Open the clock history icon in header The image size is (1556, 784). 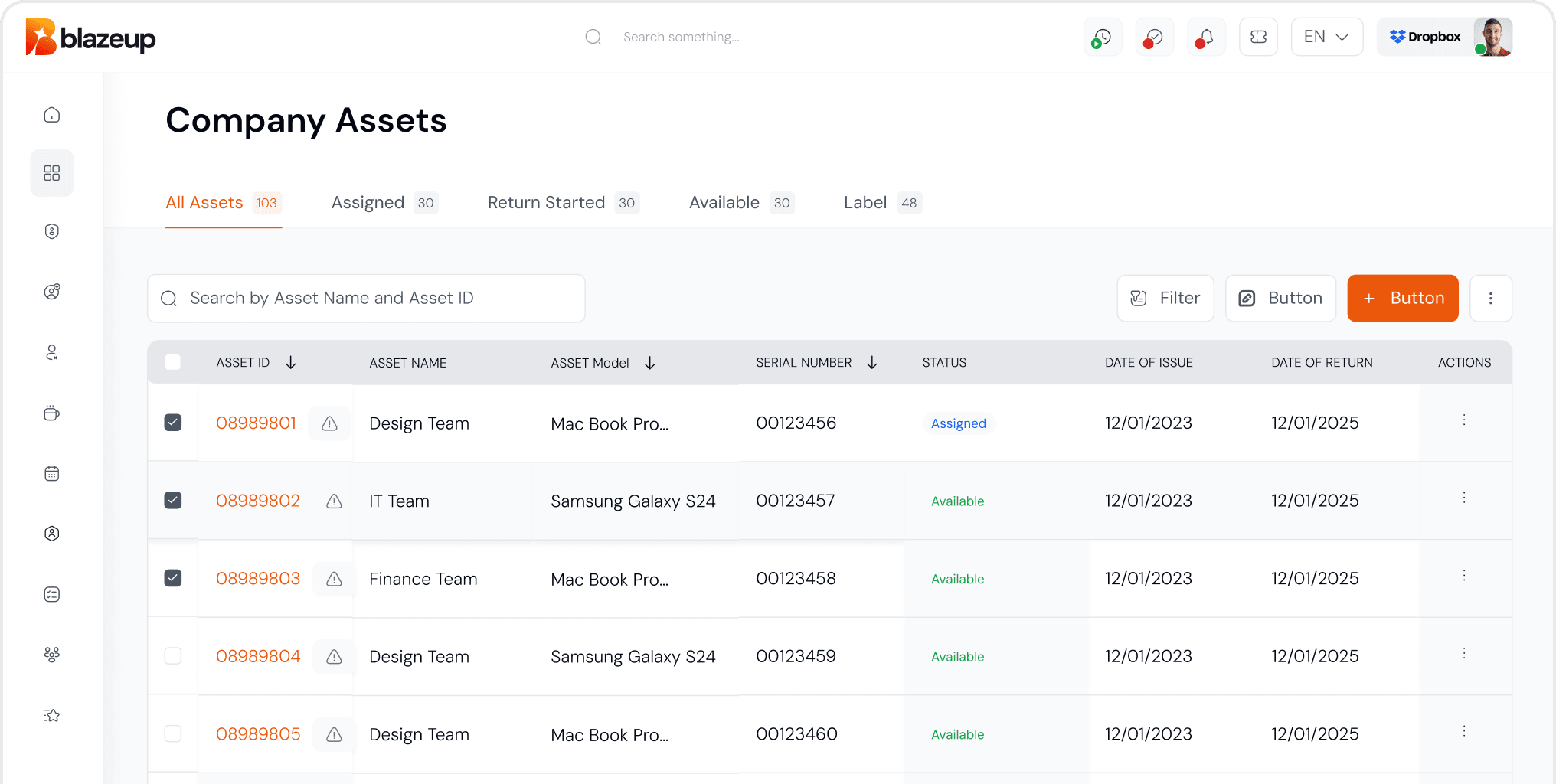click(x=1103, y=37)
